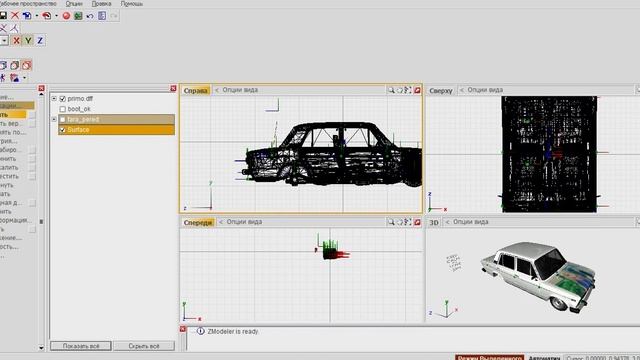Select the highlighted Surface row
Viewport: 640px width, 360px height.
point(116,130)
